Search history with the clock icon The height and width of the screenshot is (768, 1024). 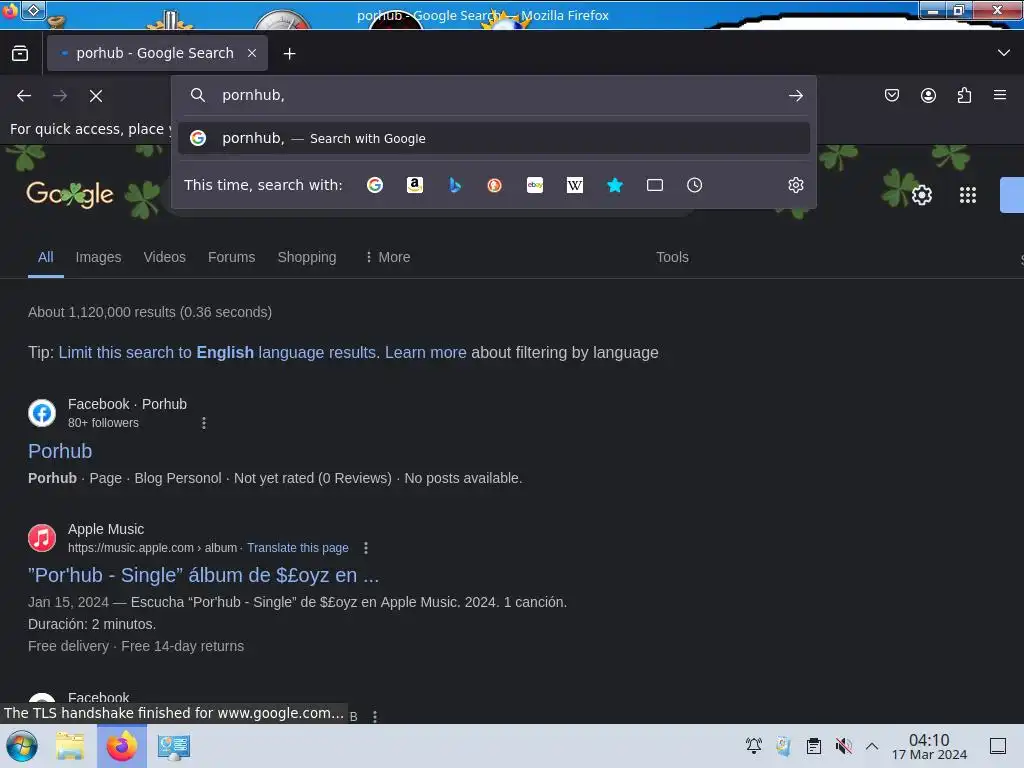tap(694, 185)
